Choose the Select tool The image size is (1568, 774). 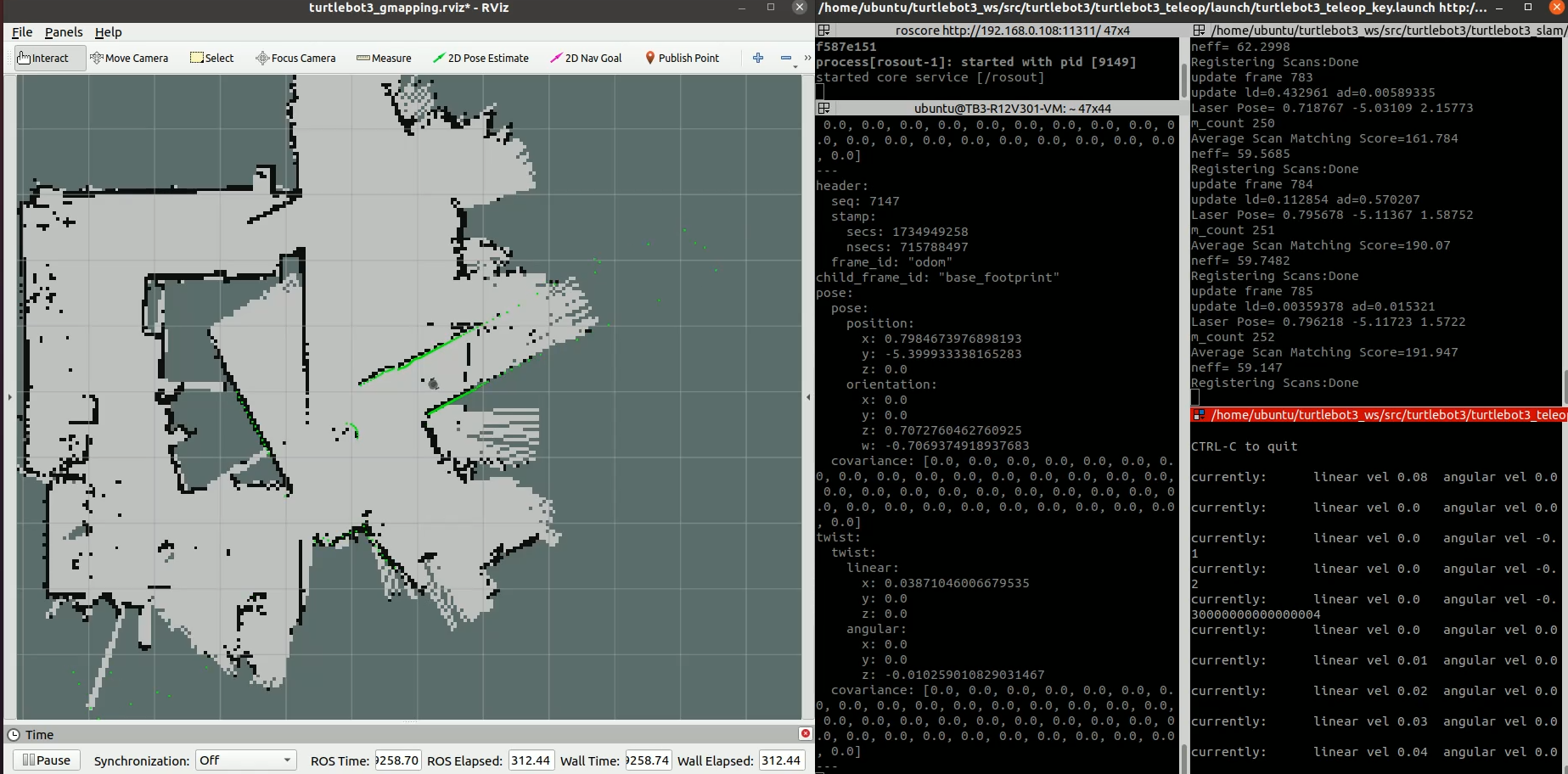click(x=212, y=58)
